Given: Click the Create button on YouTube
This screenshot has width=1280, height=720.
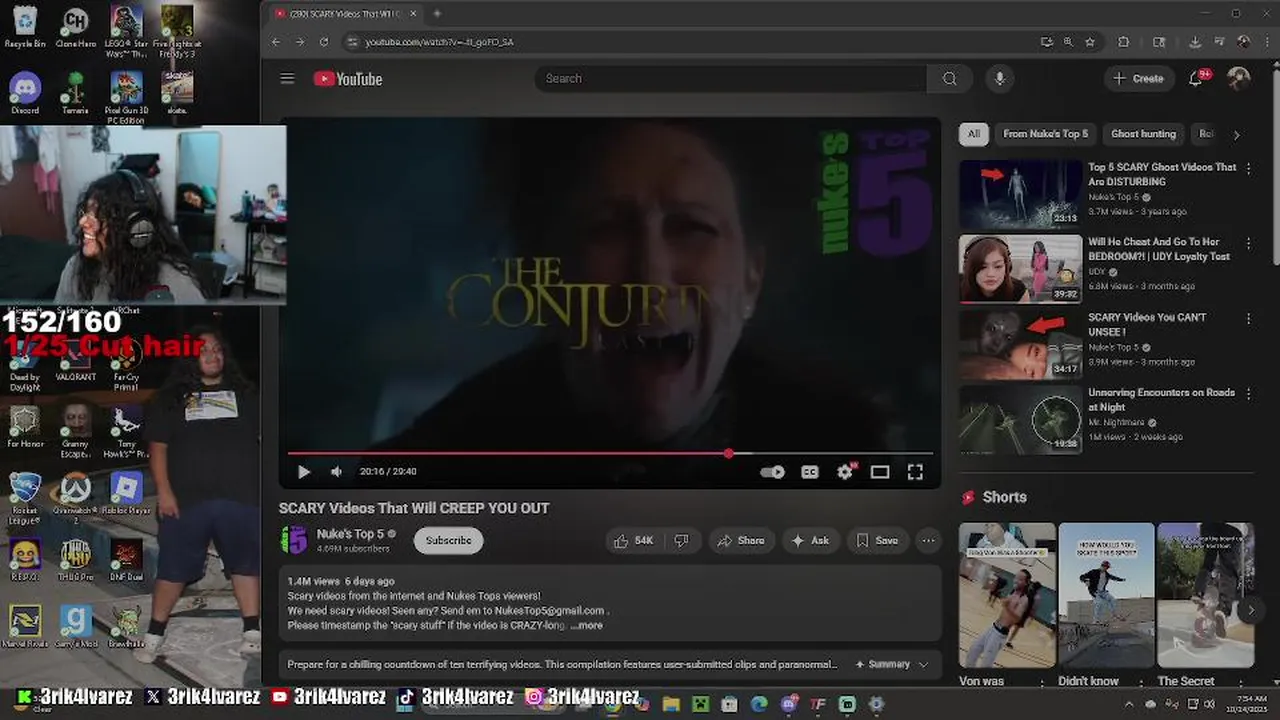Looking at the screenshot, I should tap(1139, 79).
